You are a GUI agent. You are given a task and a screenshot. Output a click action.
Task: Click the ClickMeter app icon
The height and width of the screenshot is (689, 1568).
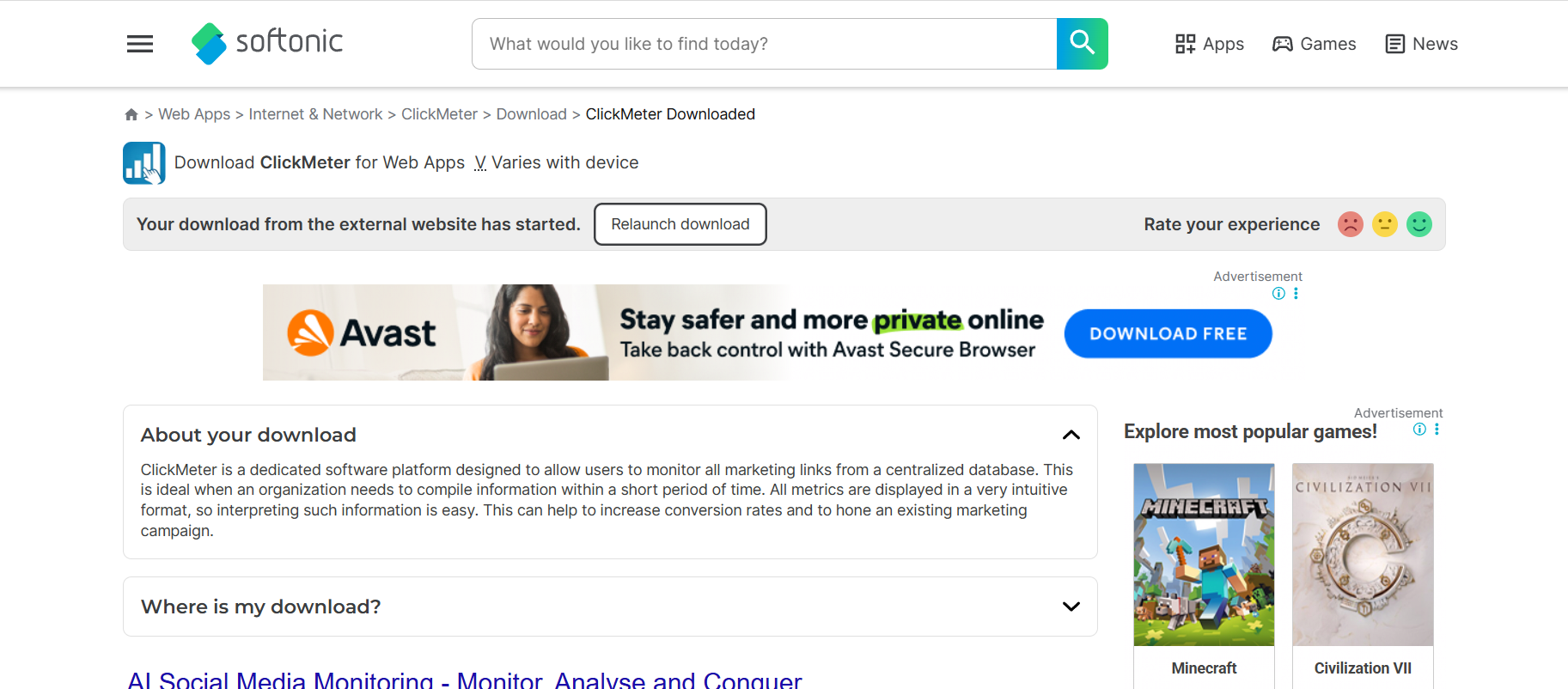pos(144,163)
